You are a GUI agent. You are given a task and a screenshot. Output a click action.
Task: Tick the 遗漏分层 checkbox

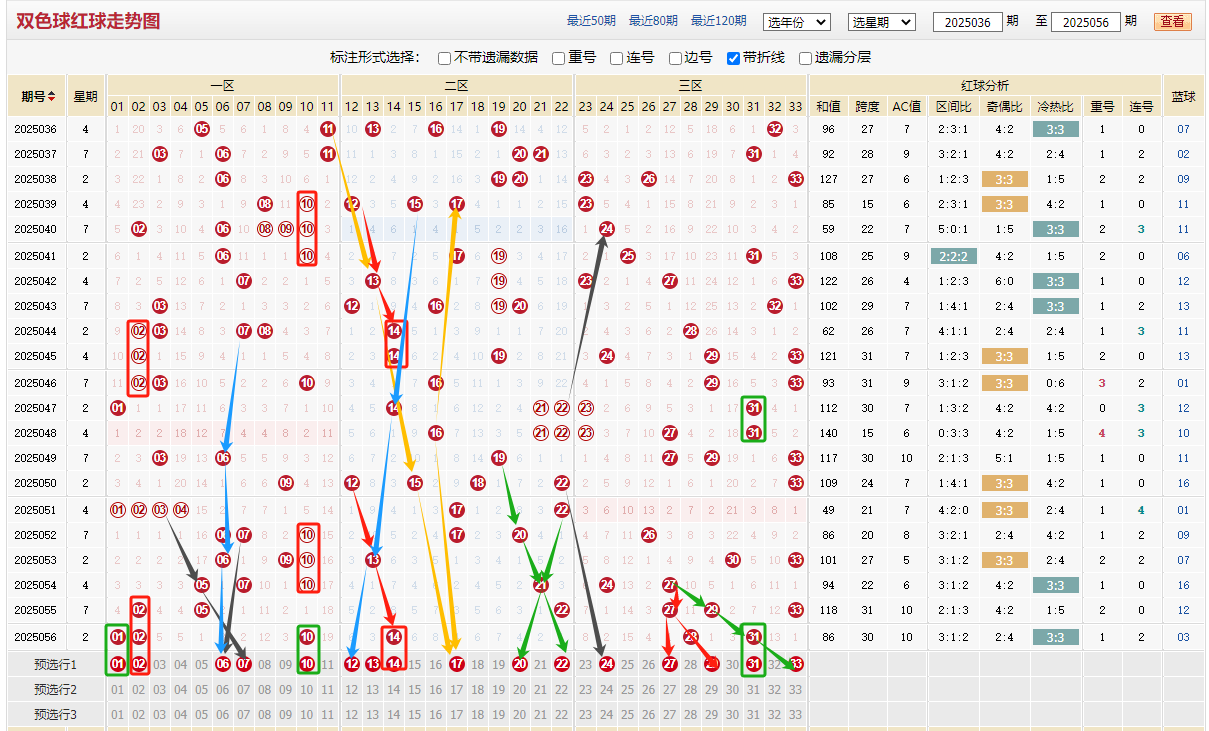coord(806,58)
